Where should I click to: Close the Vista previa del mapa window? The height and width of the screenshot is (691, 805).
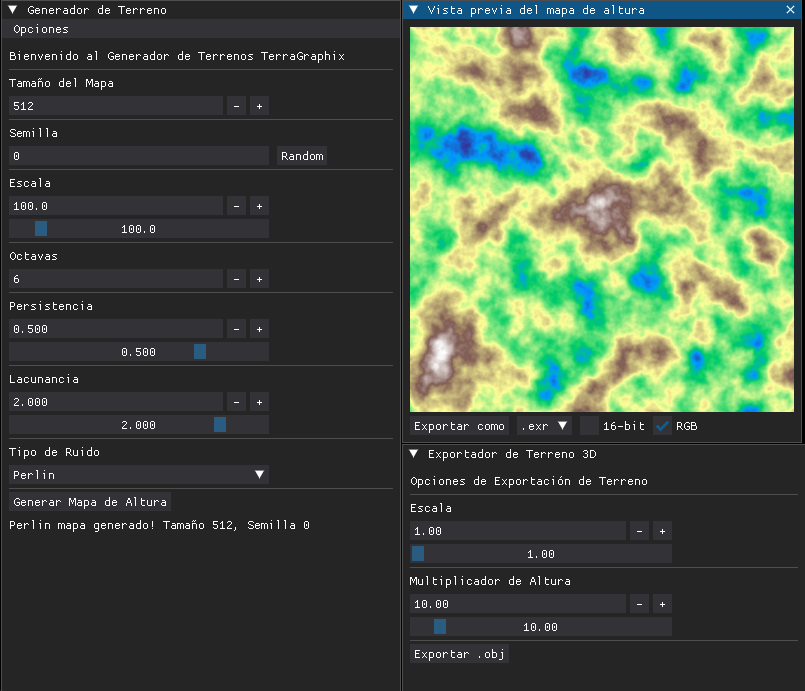(790, 10)
